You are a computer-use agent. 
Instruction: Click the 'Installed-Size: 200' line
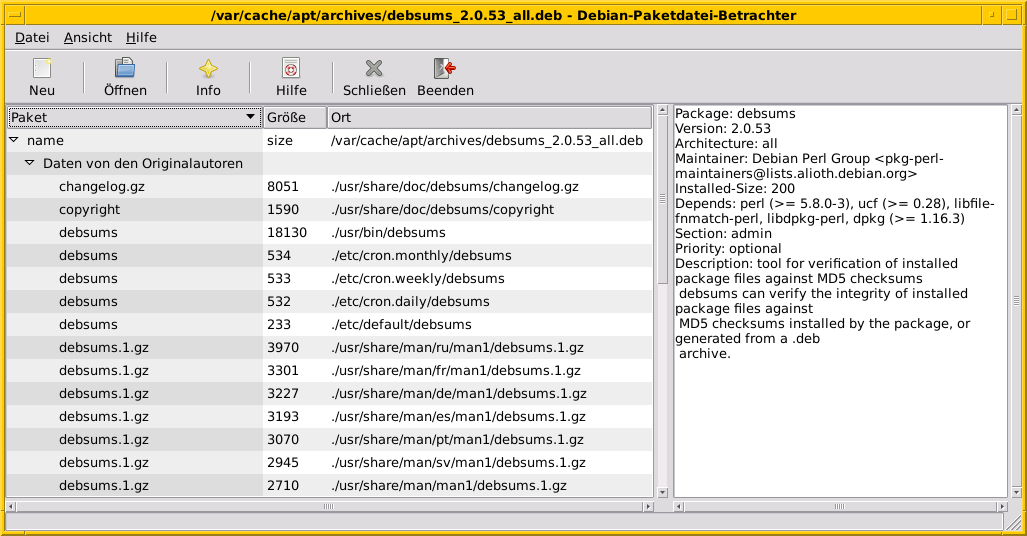pos(735,189)
